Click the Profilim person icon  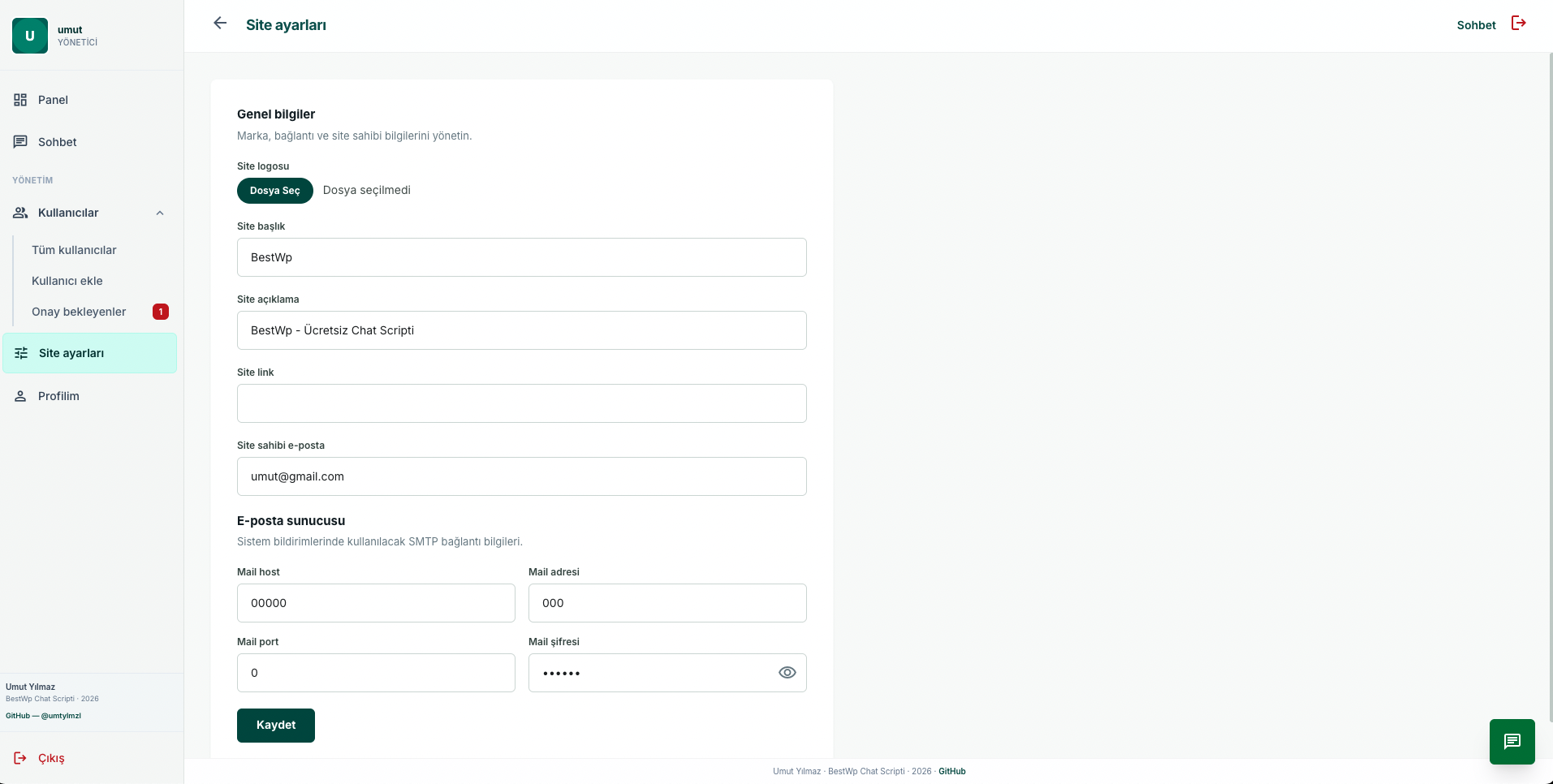[x=20, y=396]
